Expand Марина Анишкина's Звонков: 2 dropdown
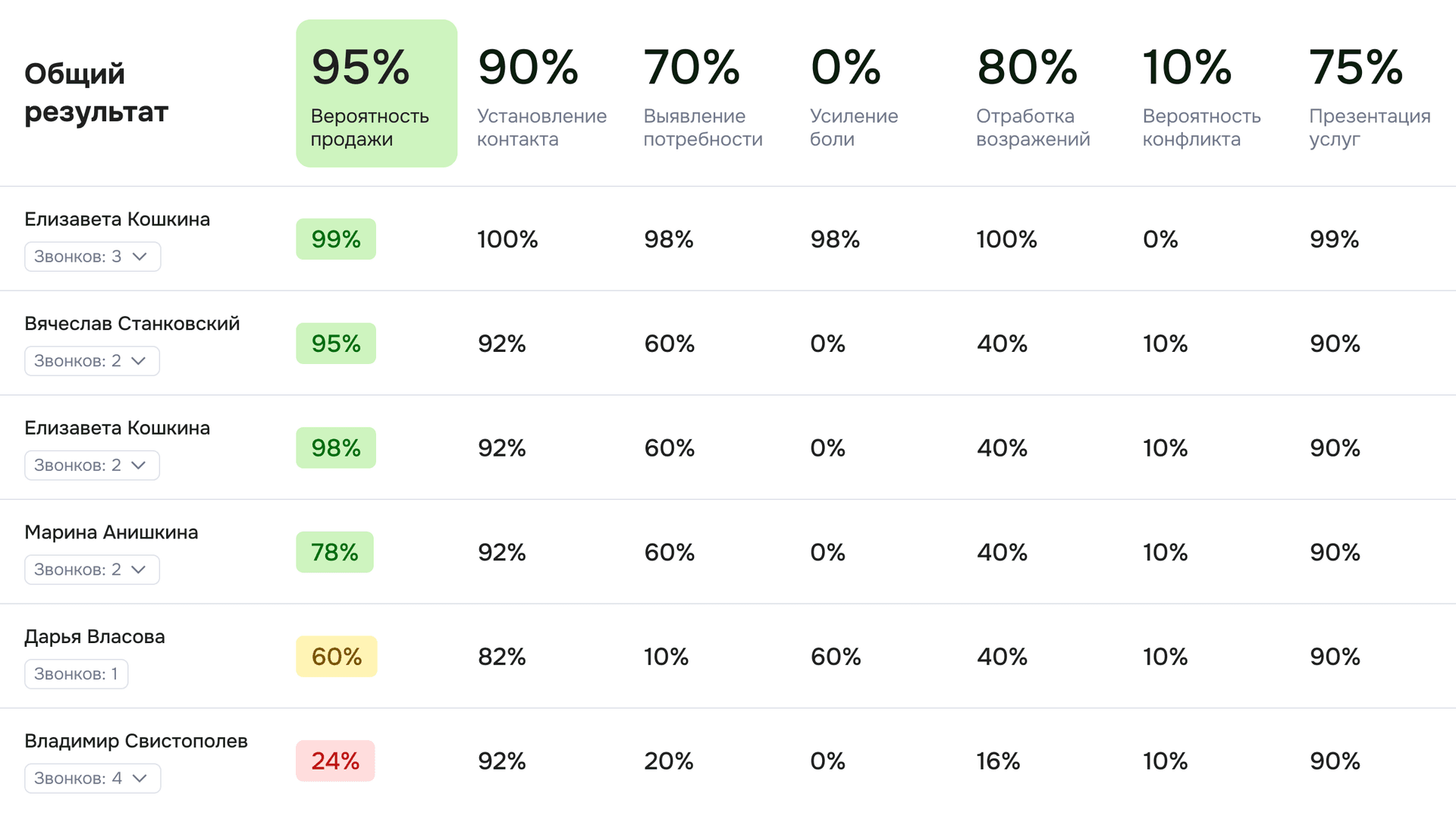This screenshot has height=813, width=1456. (92, 570)
